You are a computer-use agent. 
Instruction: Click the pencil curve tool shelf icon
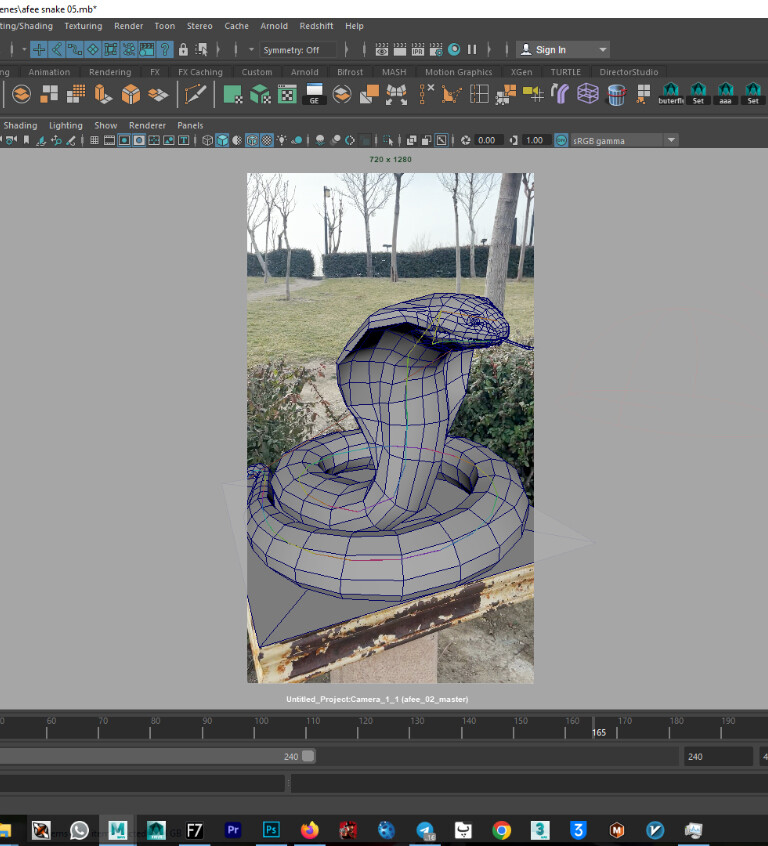tap(195, 94)
